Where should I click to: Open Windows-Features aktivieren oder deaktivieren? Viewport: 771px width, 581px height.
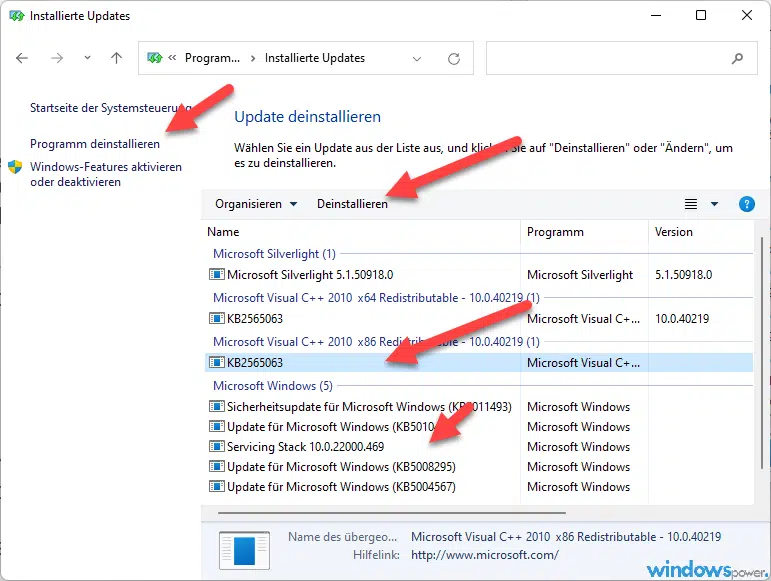click(x=105, y=174)
